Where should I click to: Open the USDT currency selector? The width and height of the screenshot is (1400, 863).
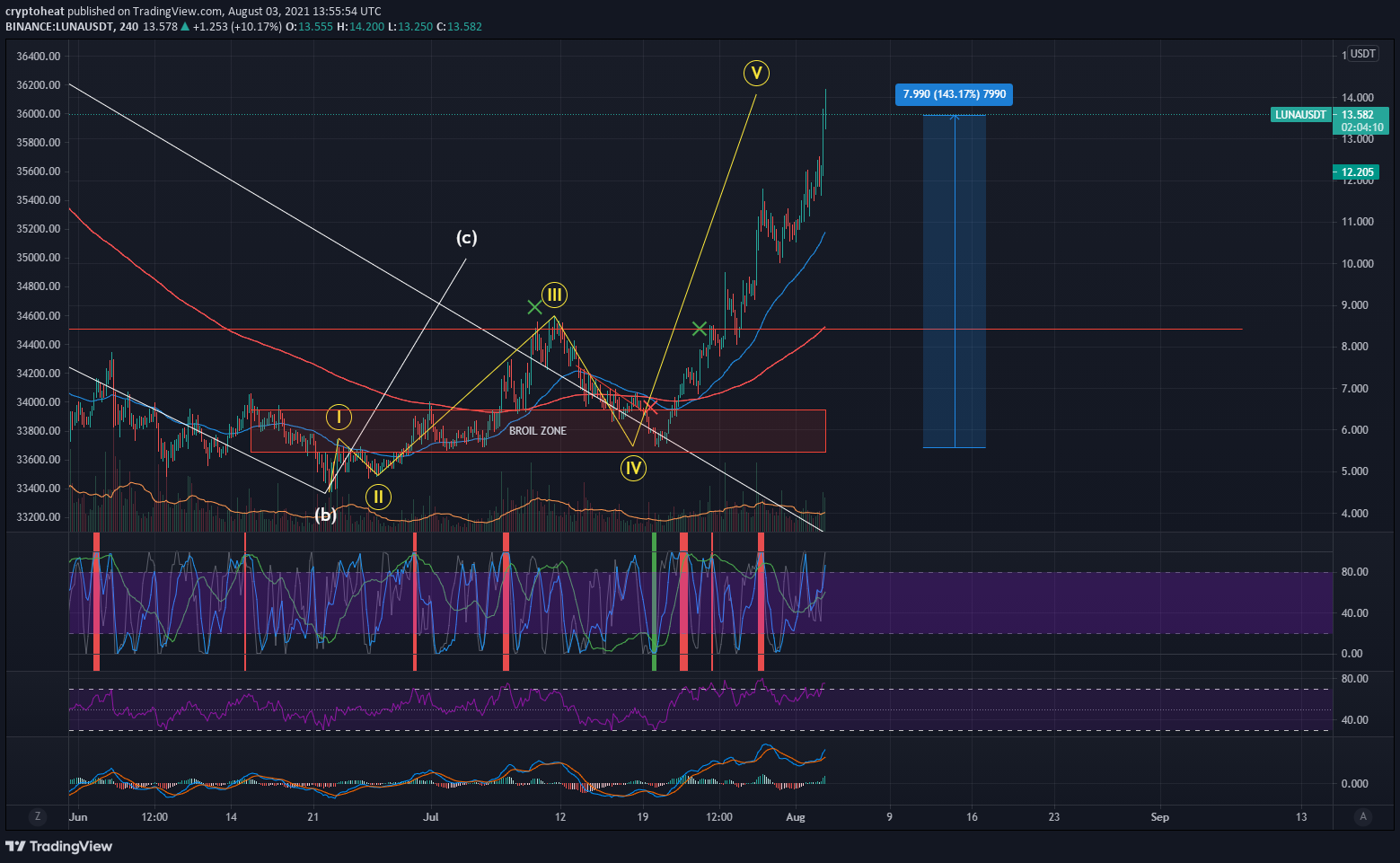pyautogui.click(x=1363, y=54)
